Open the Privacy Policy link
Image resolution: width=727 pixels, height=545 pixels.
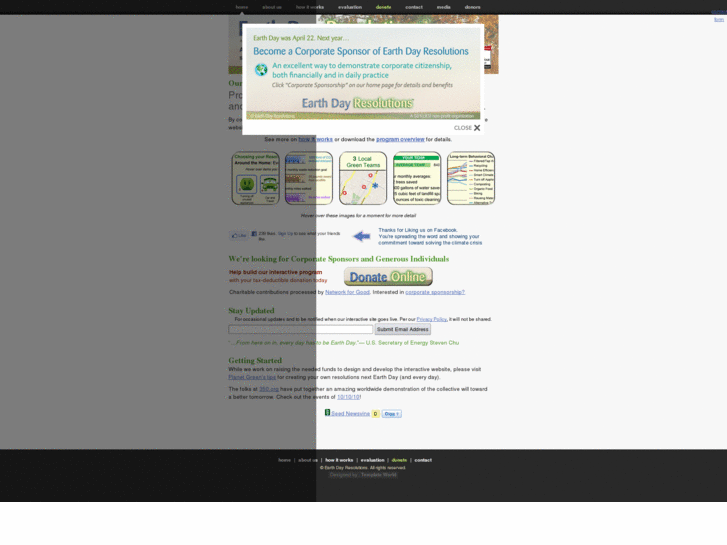point(431,319)
